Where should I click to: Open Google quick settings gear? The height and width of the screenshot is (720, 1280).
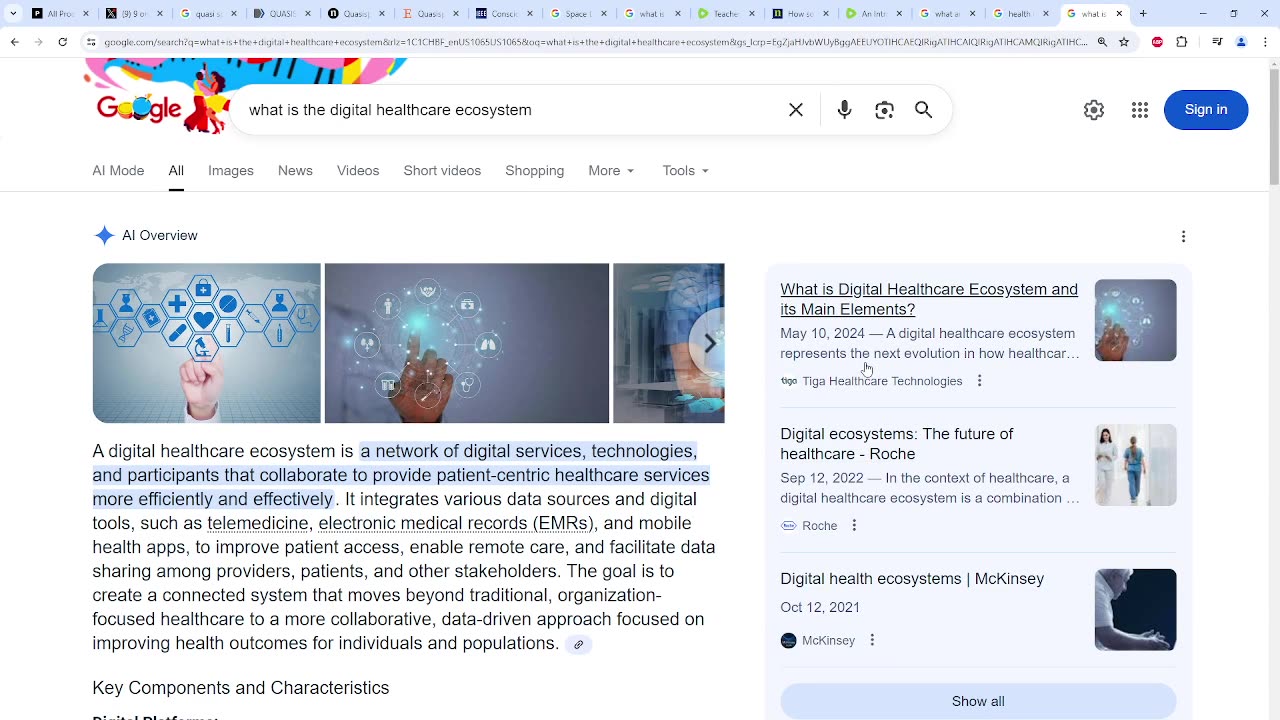pyautogui.click(x=1094, y=110)
